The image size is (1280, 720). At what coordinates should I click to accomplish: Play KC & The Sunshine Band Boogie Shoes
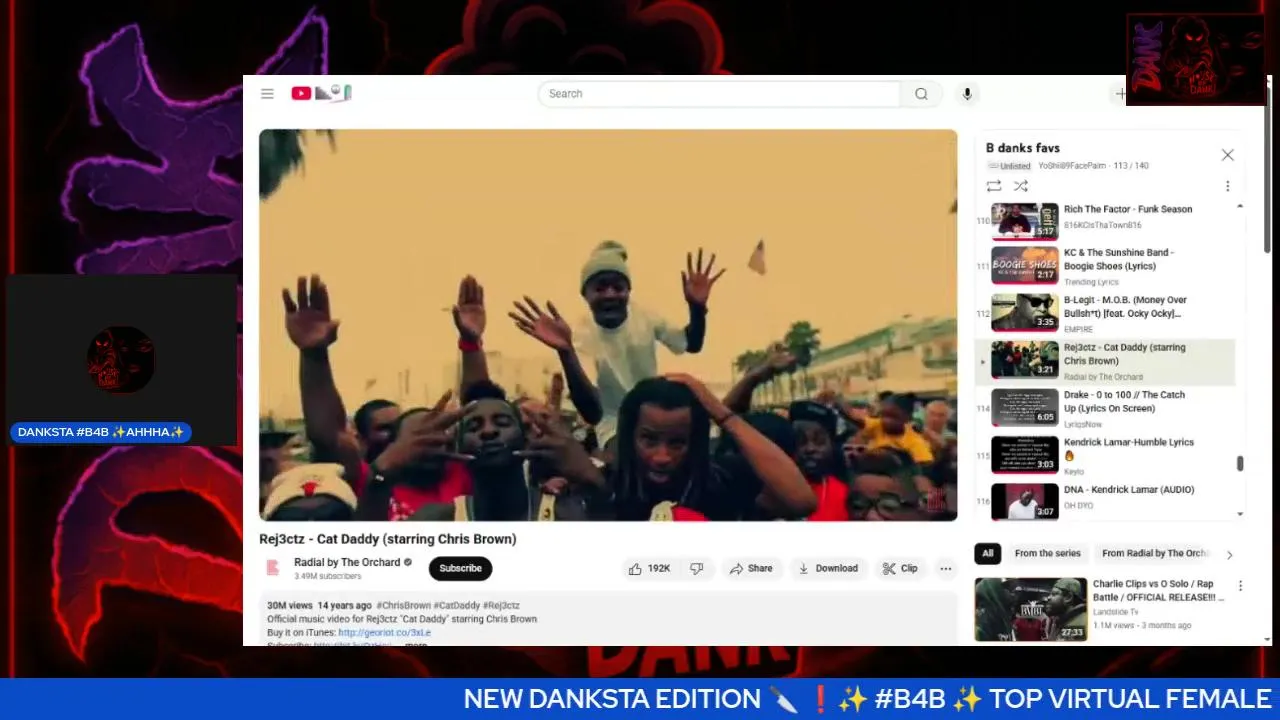click(x=1105, y=266)
